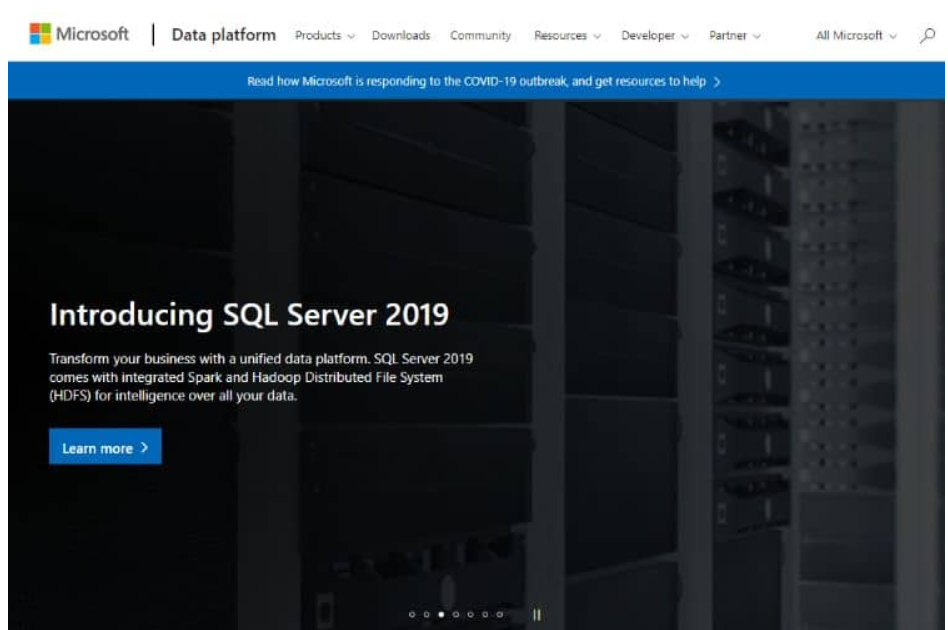Open the COVID-19 response banner link
948x630 pixels.
coord(484,81)
